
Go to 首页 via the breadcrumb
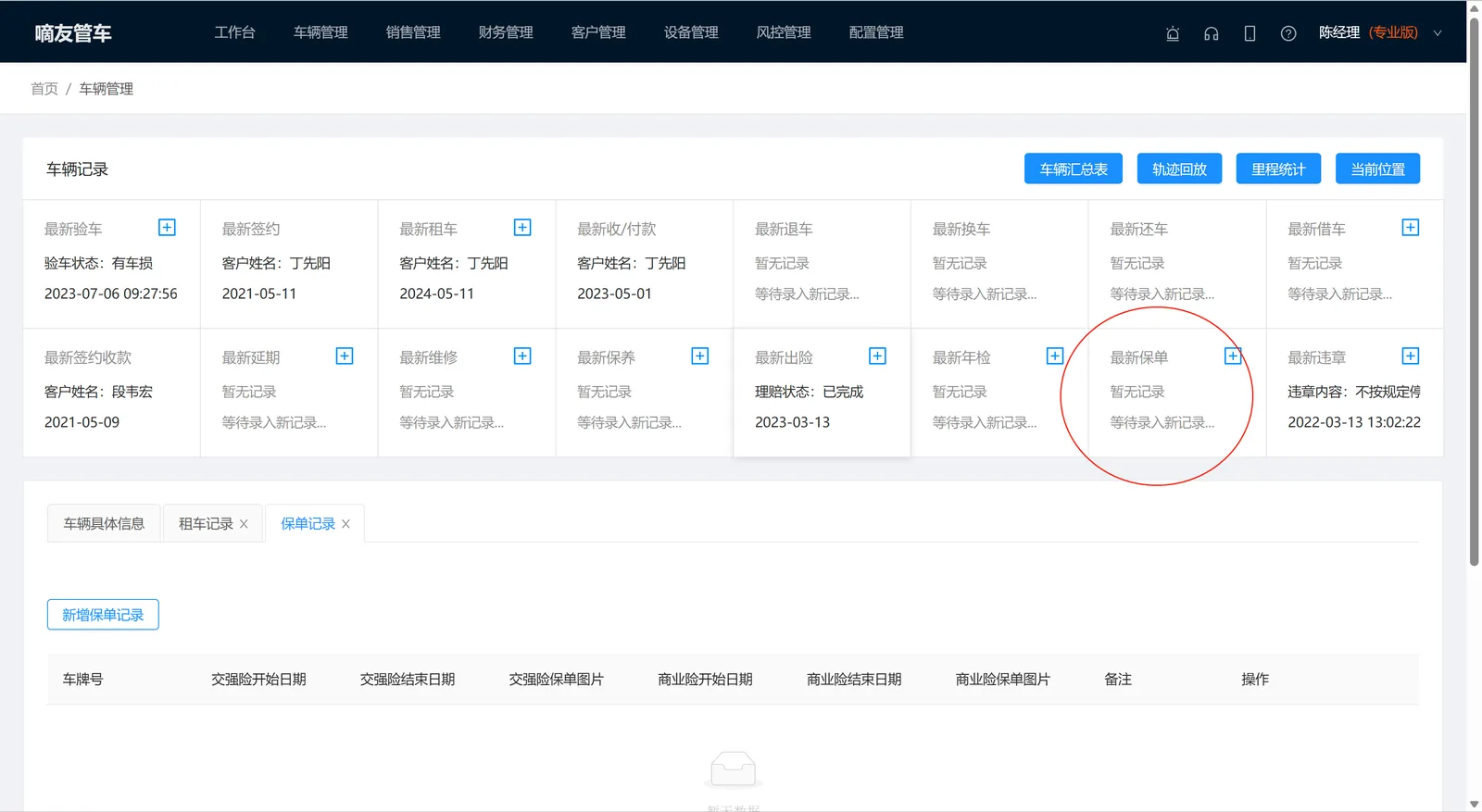tap(44, 89)
